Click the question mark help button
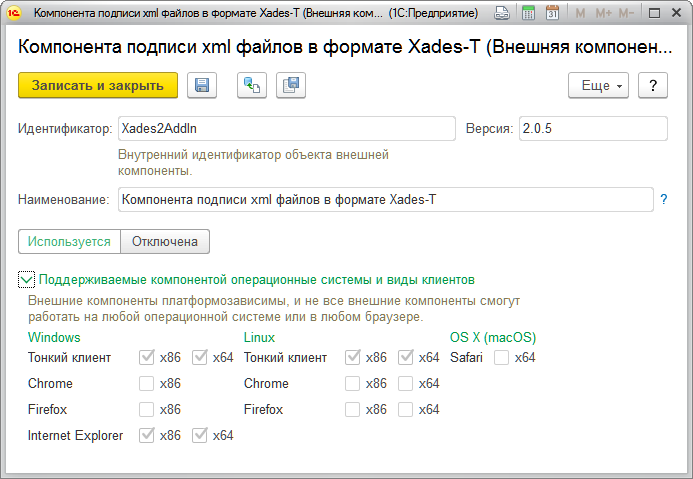 tap(652, 85)
